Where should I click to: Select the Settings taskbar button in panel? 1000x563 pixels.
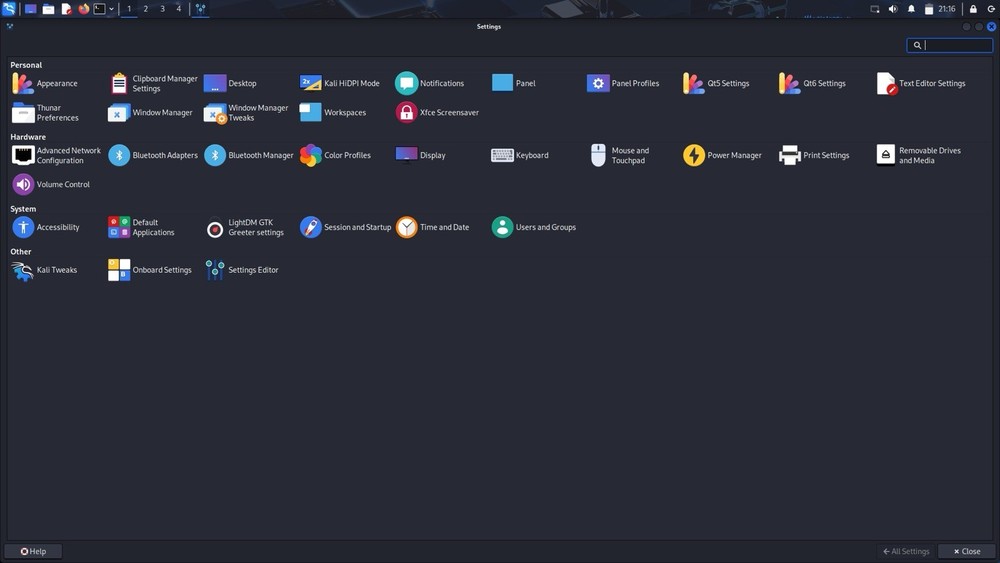click(x=200, y=9)
